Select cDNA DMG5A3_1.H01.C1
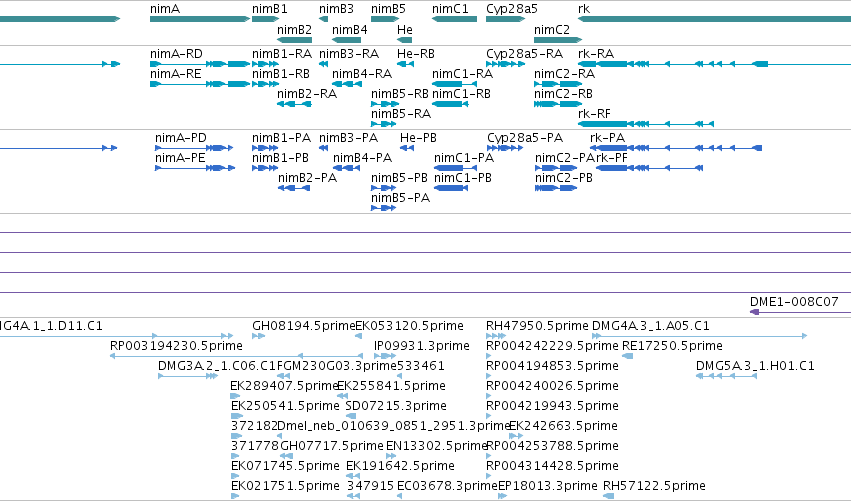Image resolution: width=851 pixels, height=501 pixels. (x=726, y=376)
